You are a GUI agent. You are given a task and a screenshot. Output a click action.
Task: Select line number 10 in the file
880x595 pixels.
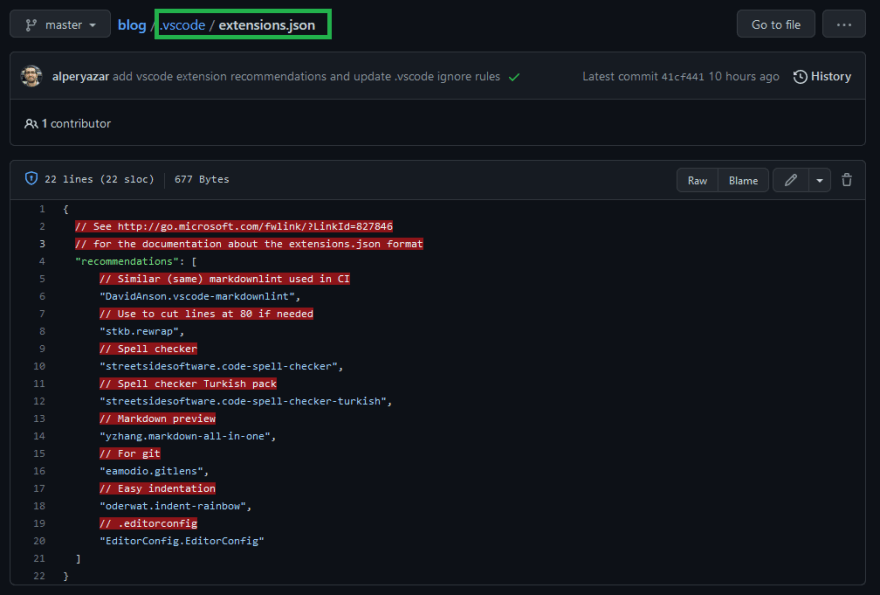pos(40,366)
